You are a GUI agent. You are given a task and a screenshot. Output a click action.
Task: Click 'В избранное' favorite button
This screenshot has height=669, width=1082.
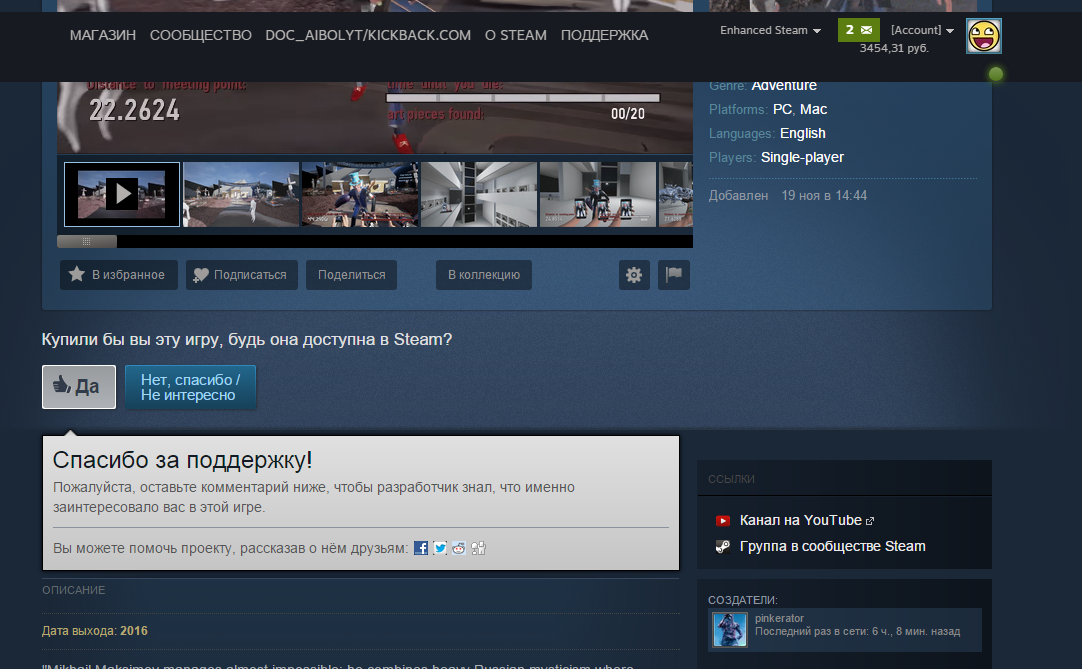(119, 275)
